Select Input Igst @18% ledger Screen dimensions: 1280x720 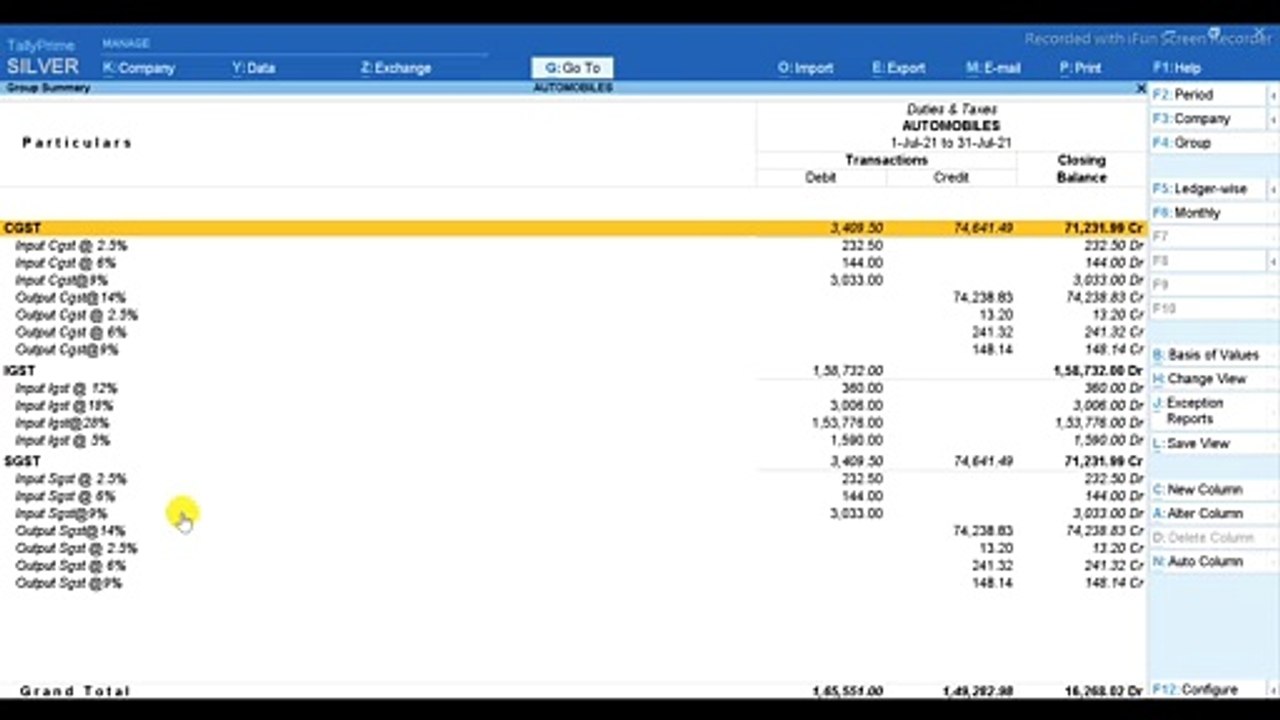point(64,406)
